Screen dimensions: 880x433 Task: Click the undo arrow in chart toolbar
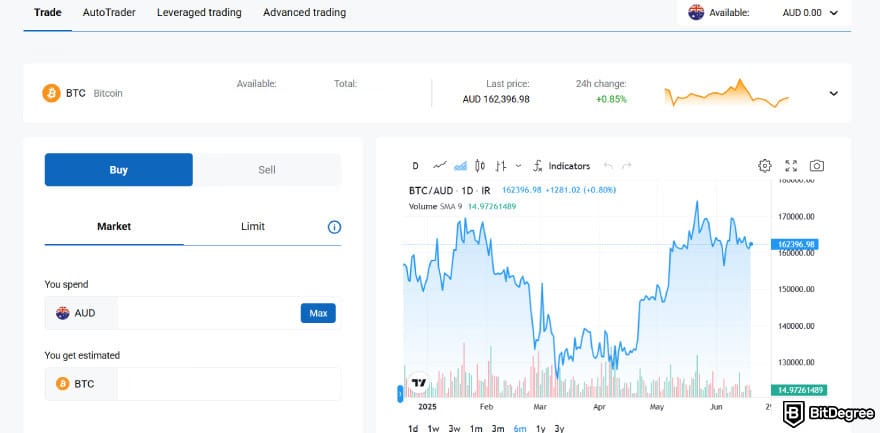pyautogui.click(x=608, y=166)
